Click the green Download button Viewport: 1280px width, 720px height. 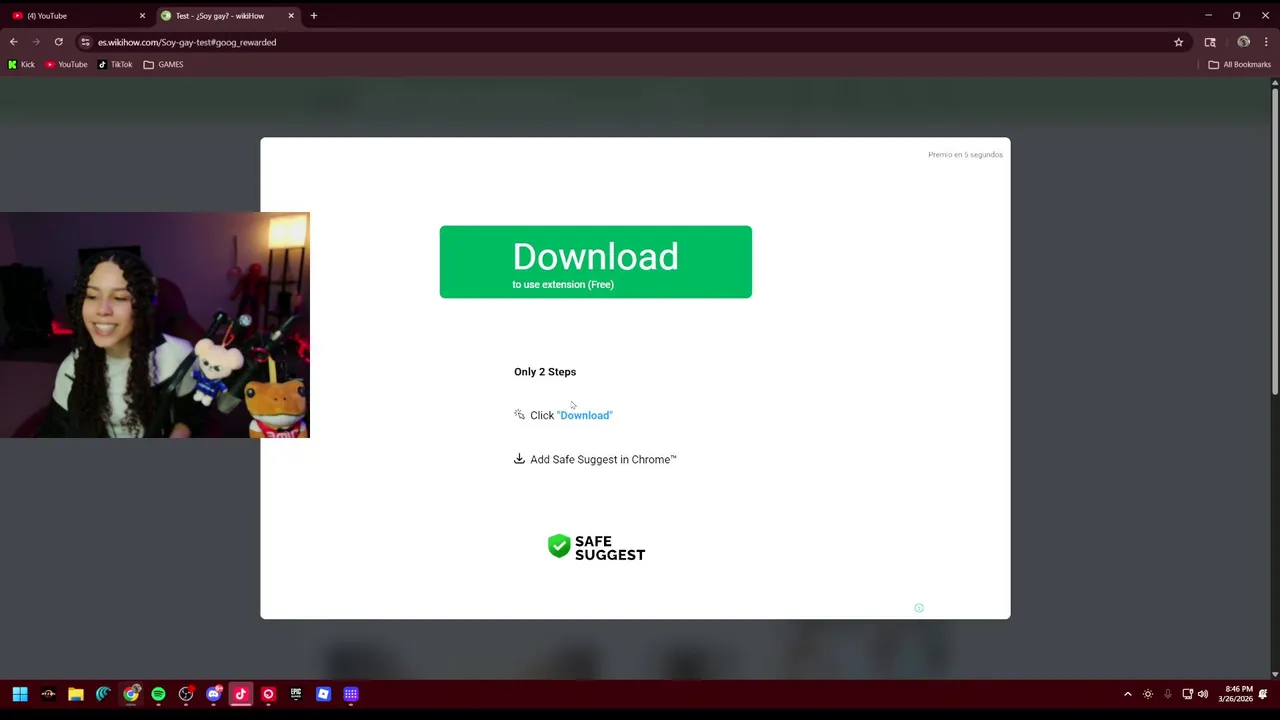[x=595, y=262]
